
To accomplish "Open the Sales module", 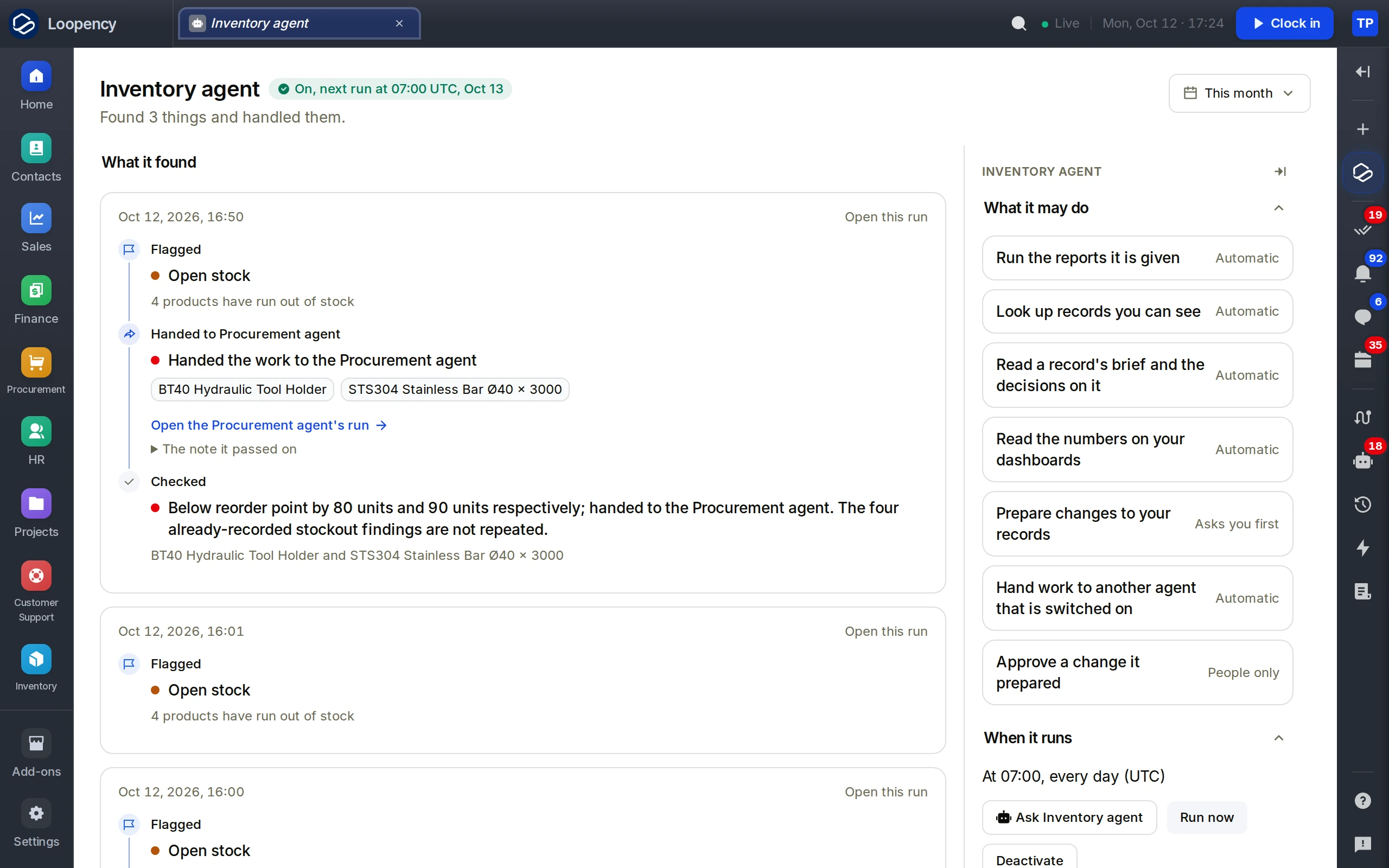I will (x=36, y=228).
